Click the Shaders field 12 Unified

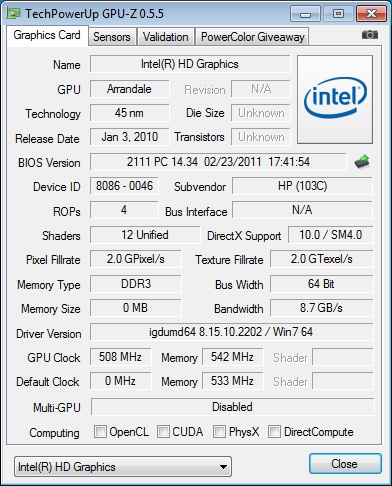pos(145,235)
